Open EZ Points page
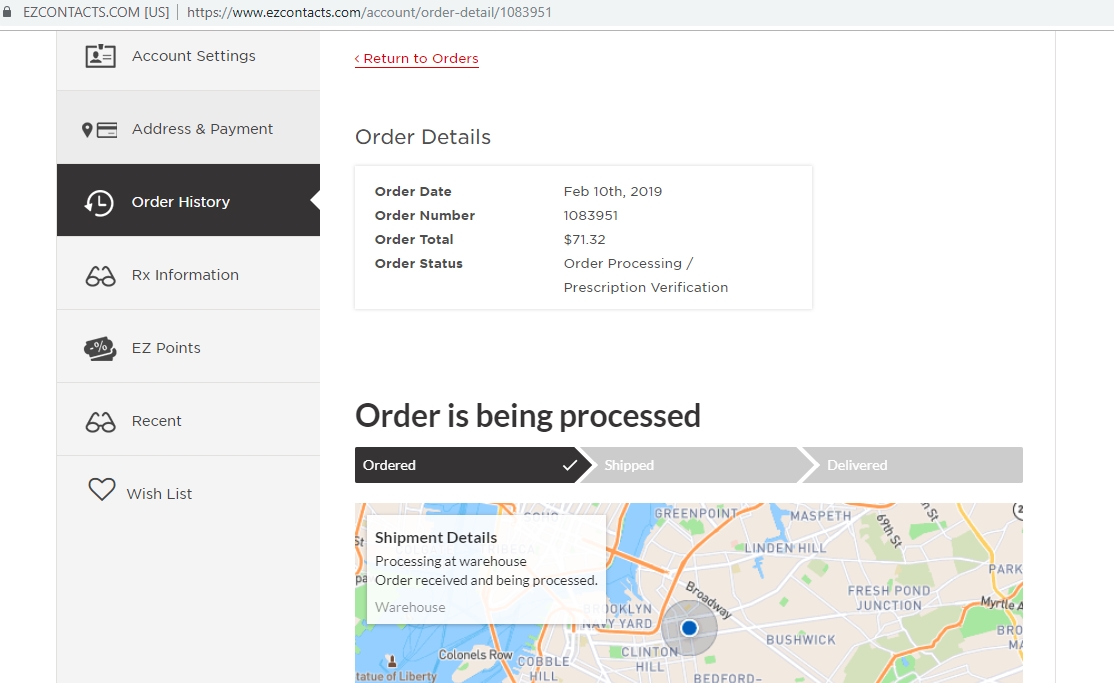The image size is (1114, 683). pyautogui.click(x=166, y=348)
